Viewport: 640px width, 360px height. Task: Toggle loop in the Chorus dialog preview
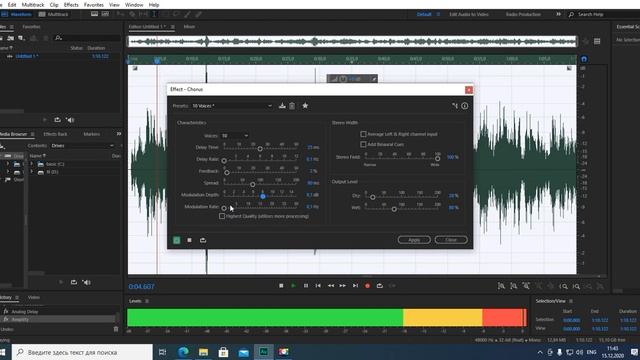[203, 240]
